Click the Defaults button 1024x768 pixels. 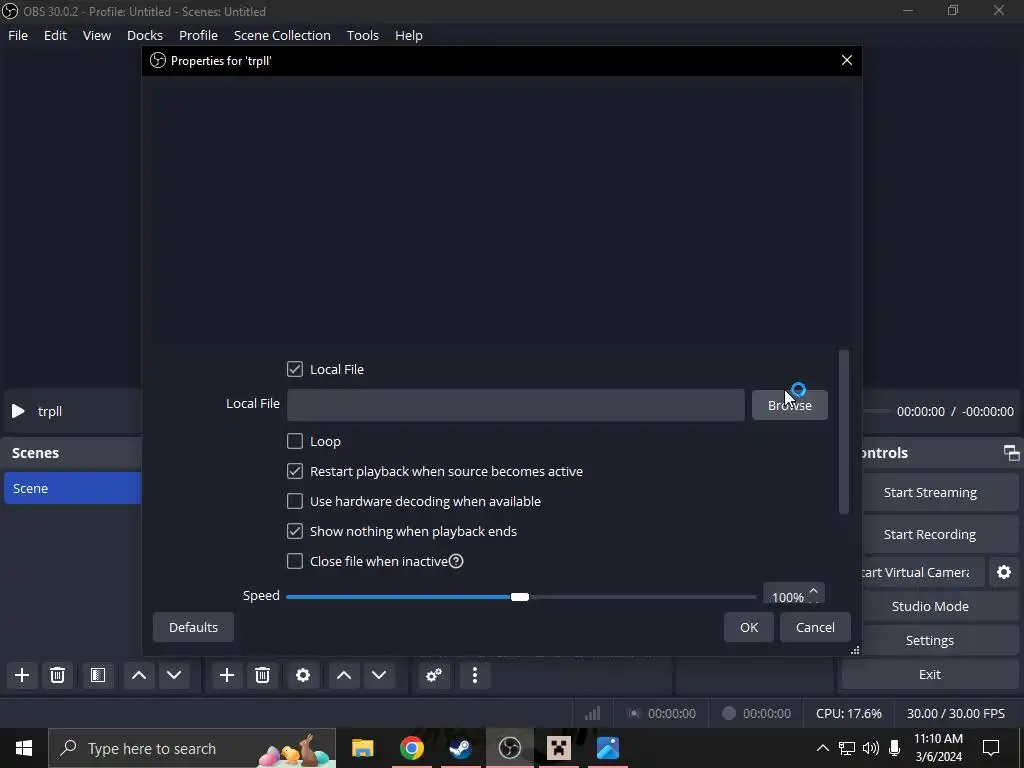pos(193,627)
